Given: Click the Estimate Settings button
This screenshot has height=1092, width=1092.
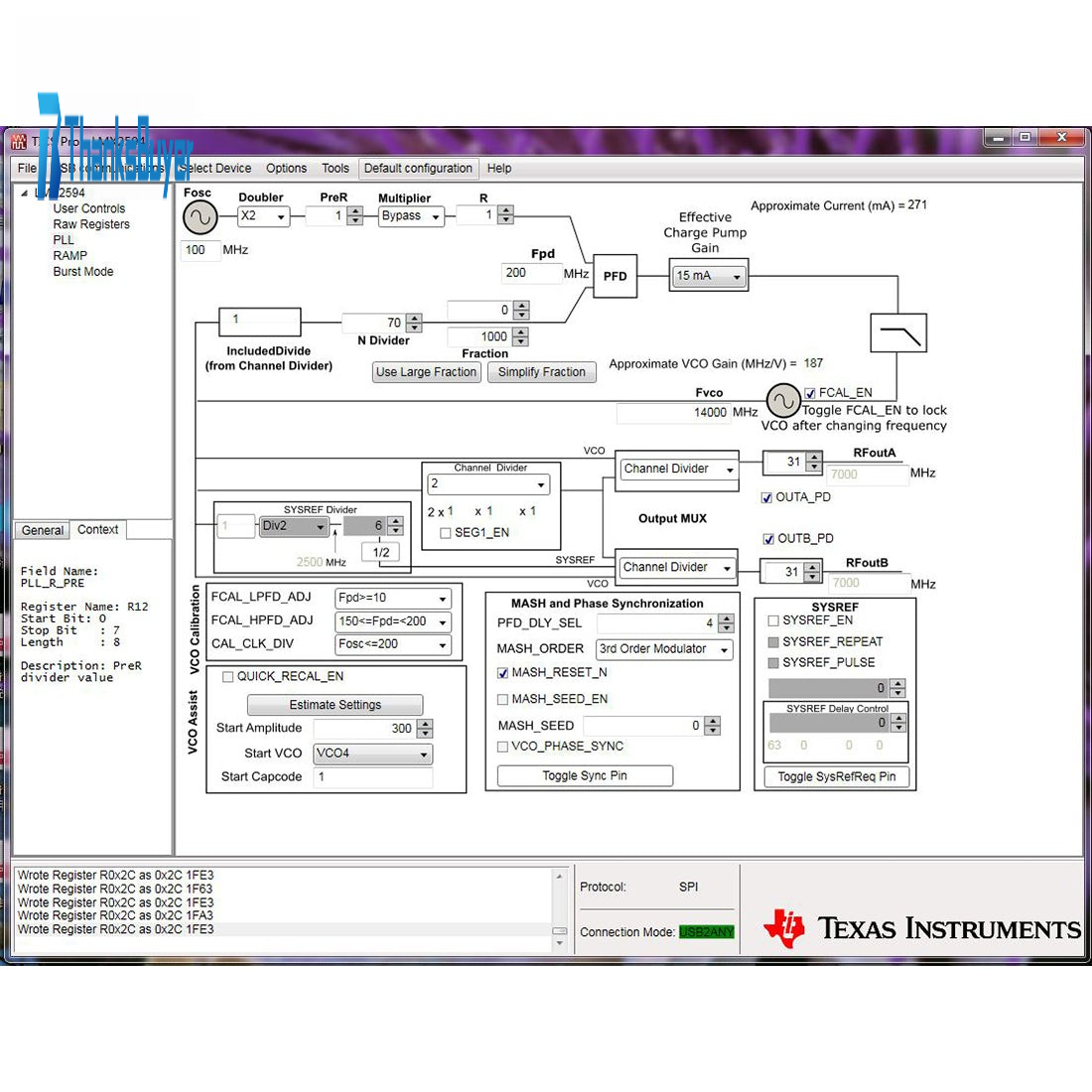Looking at the screenshot, I should point(335,705).
